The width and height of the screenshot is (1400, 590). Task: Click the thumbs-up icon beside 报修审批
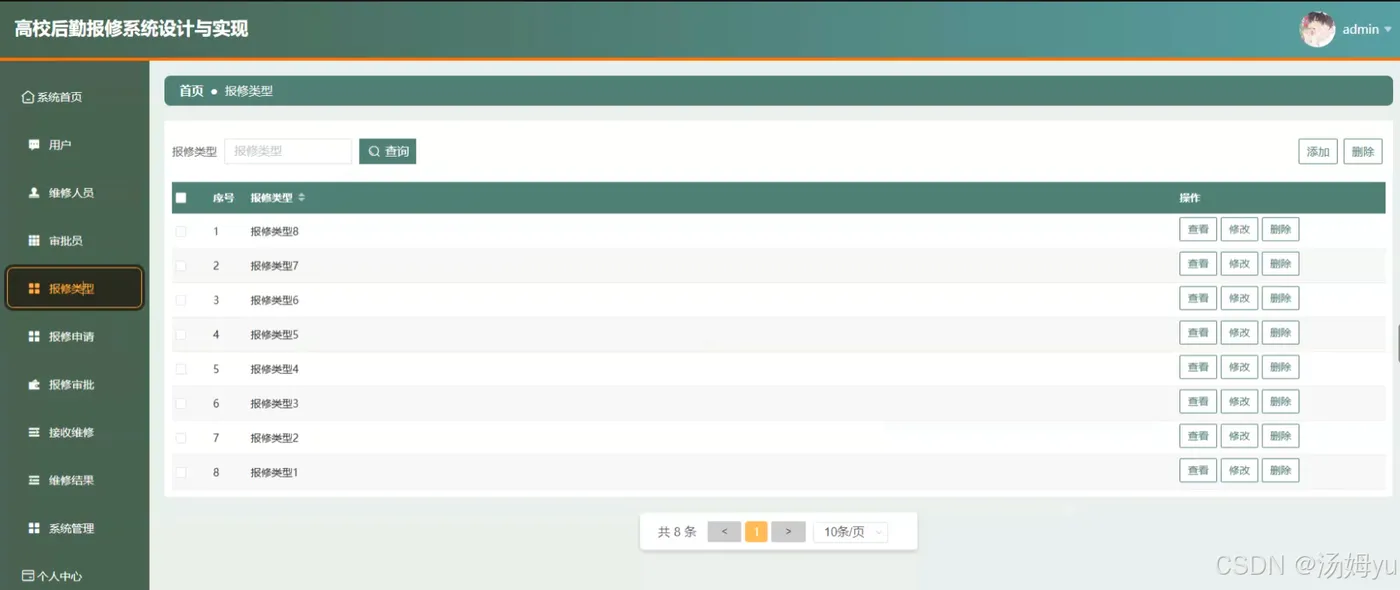34,384
